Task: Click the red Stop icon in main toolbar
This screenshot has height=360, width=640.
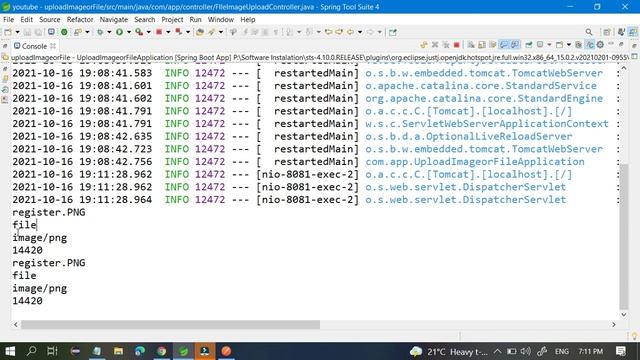Action: click(159, 32)
